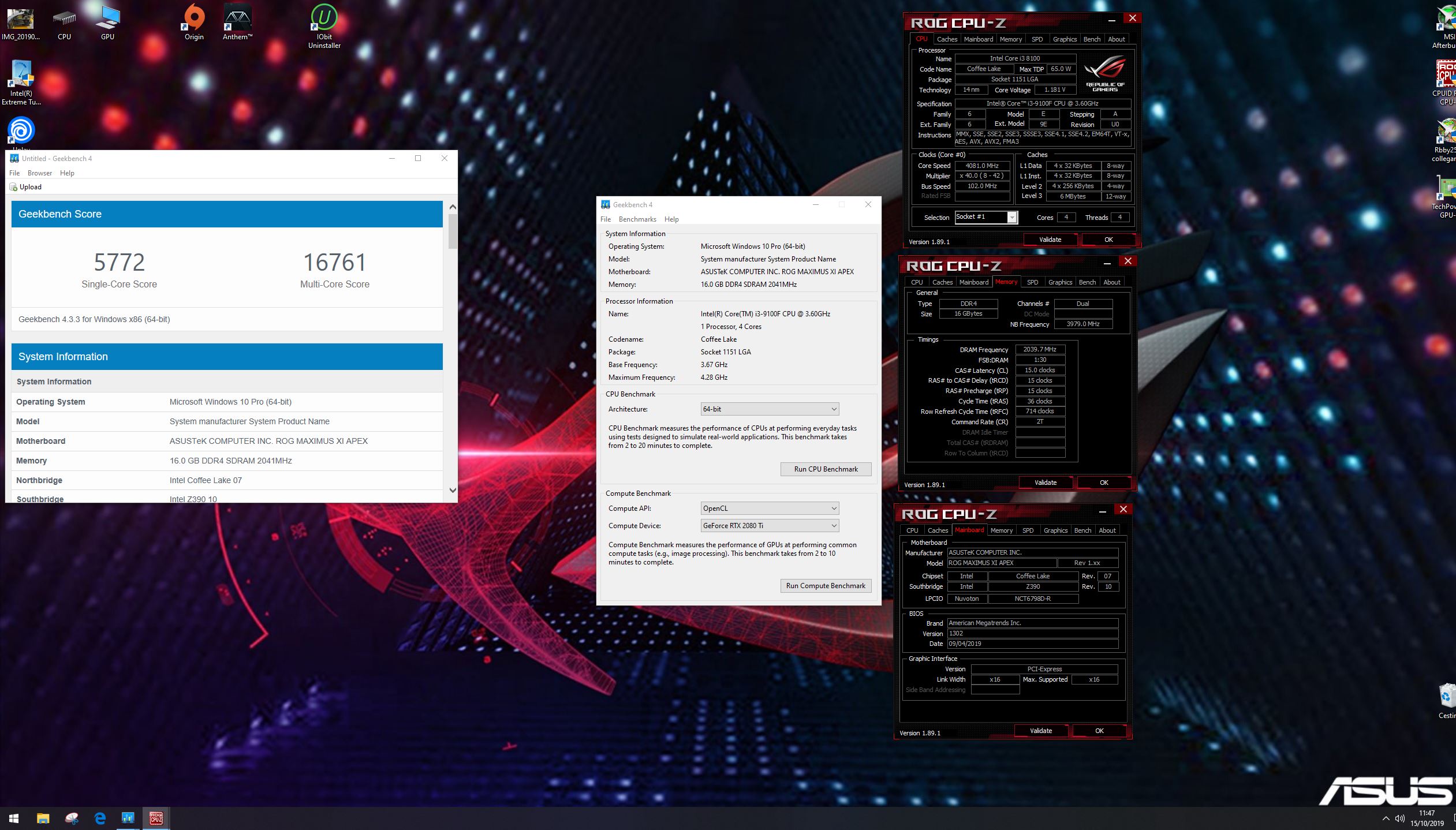Click Run CPU Benchmark button
Screen dimensions: 1456x830
(x=826, y=469)
